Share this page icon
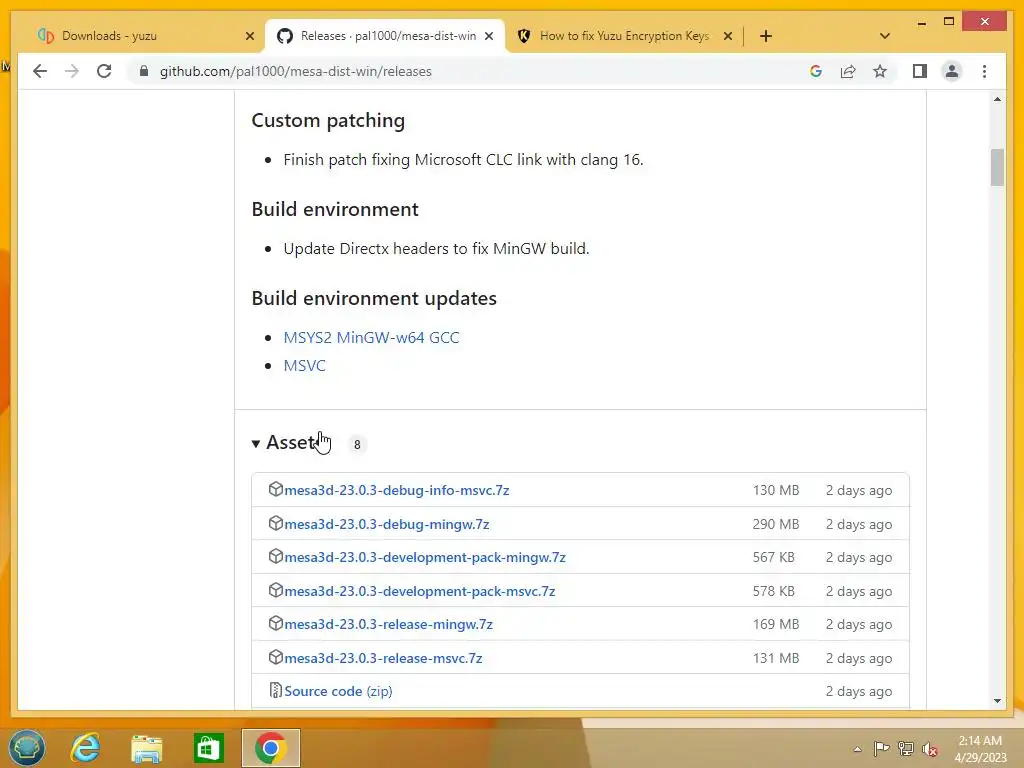Screen dimensions: 1024x768 pos(848,71)
